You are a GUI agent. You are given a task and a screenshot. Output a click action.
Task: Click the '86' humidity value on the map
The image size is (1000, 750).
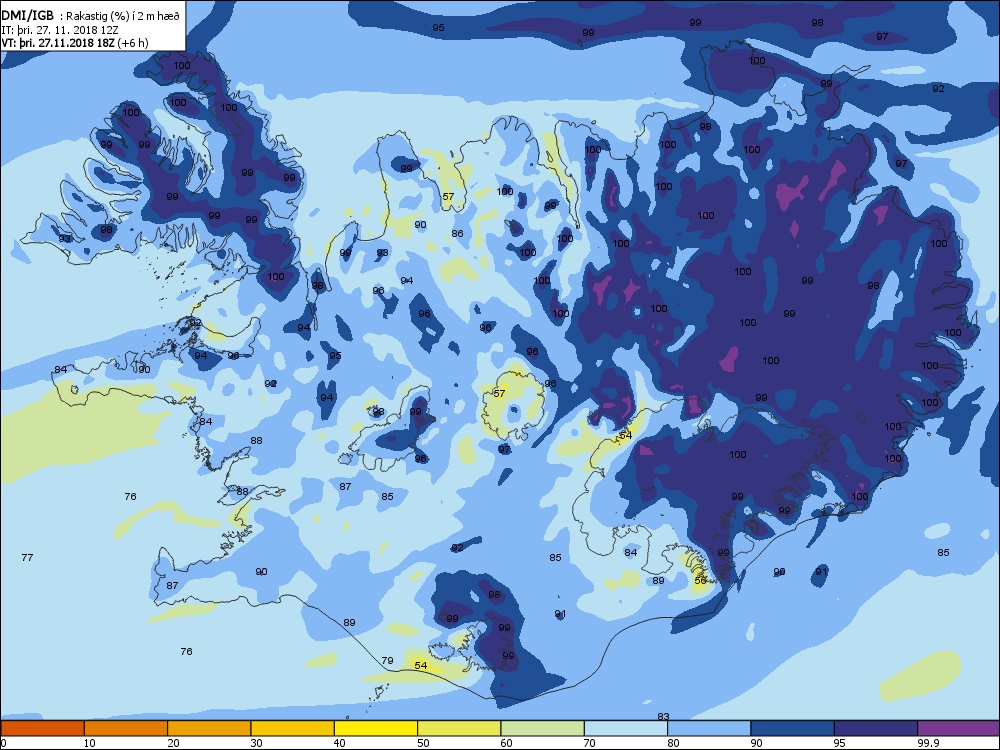click(x=457, y=233)
